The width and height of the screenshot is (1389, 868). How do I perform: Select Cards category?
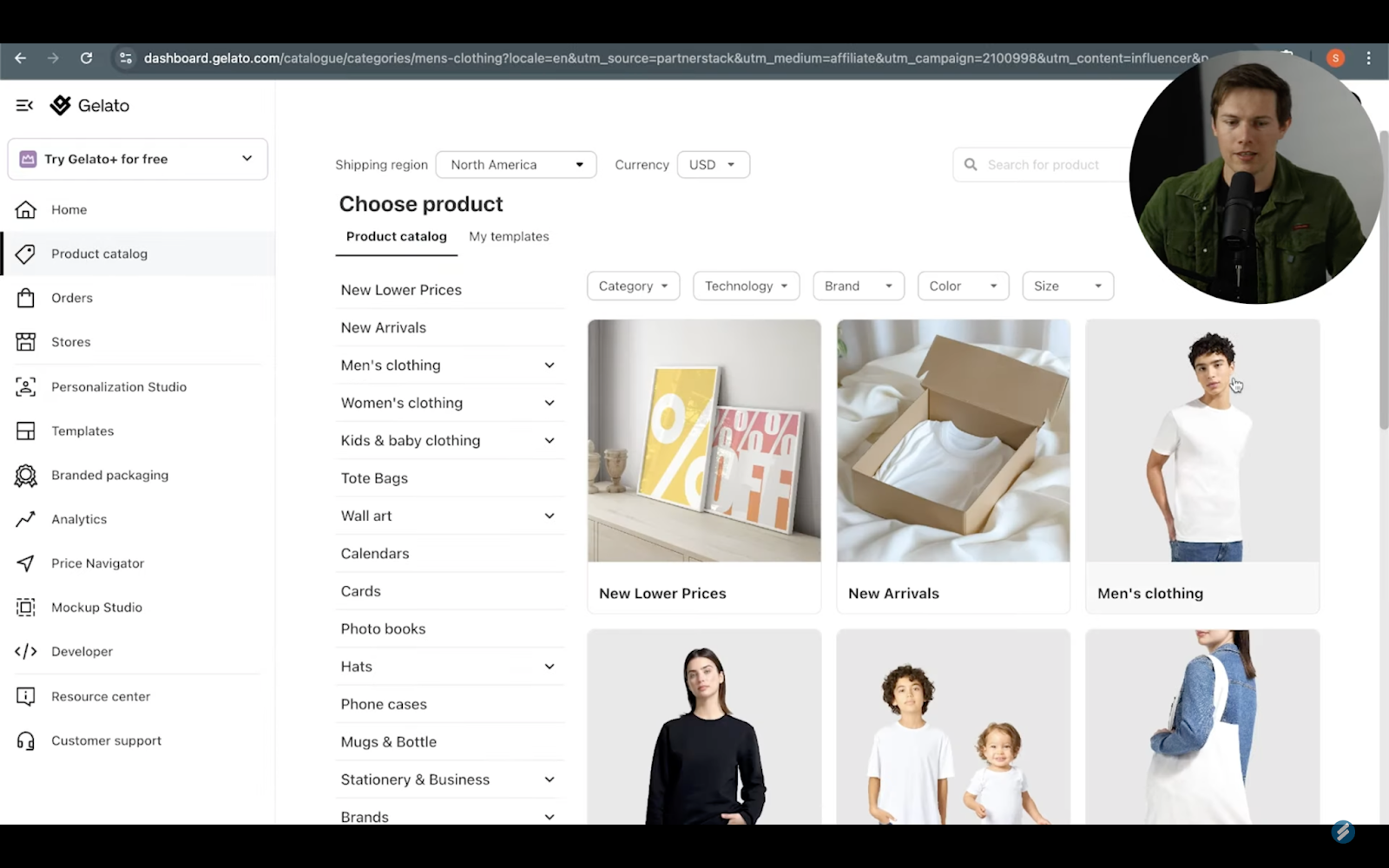tap(361, 591)
